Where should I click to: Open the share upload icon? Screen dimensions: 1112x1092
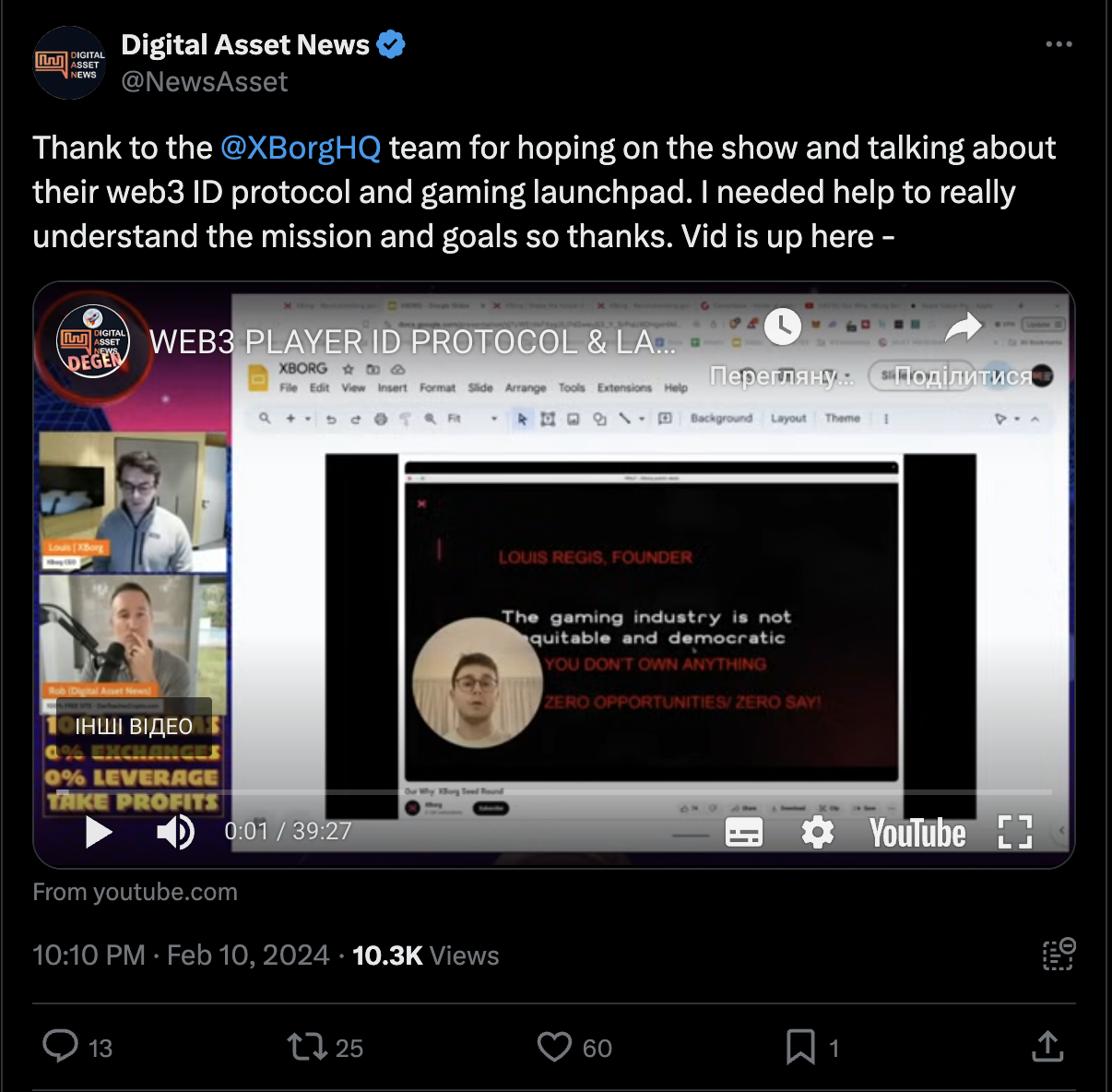pos(1047,1047)
